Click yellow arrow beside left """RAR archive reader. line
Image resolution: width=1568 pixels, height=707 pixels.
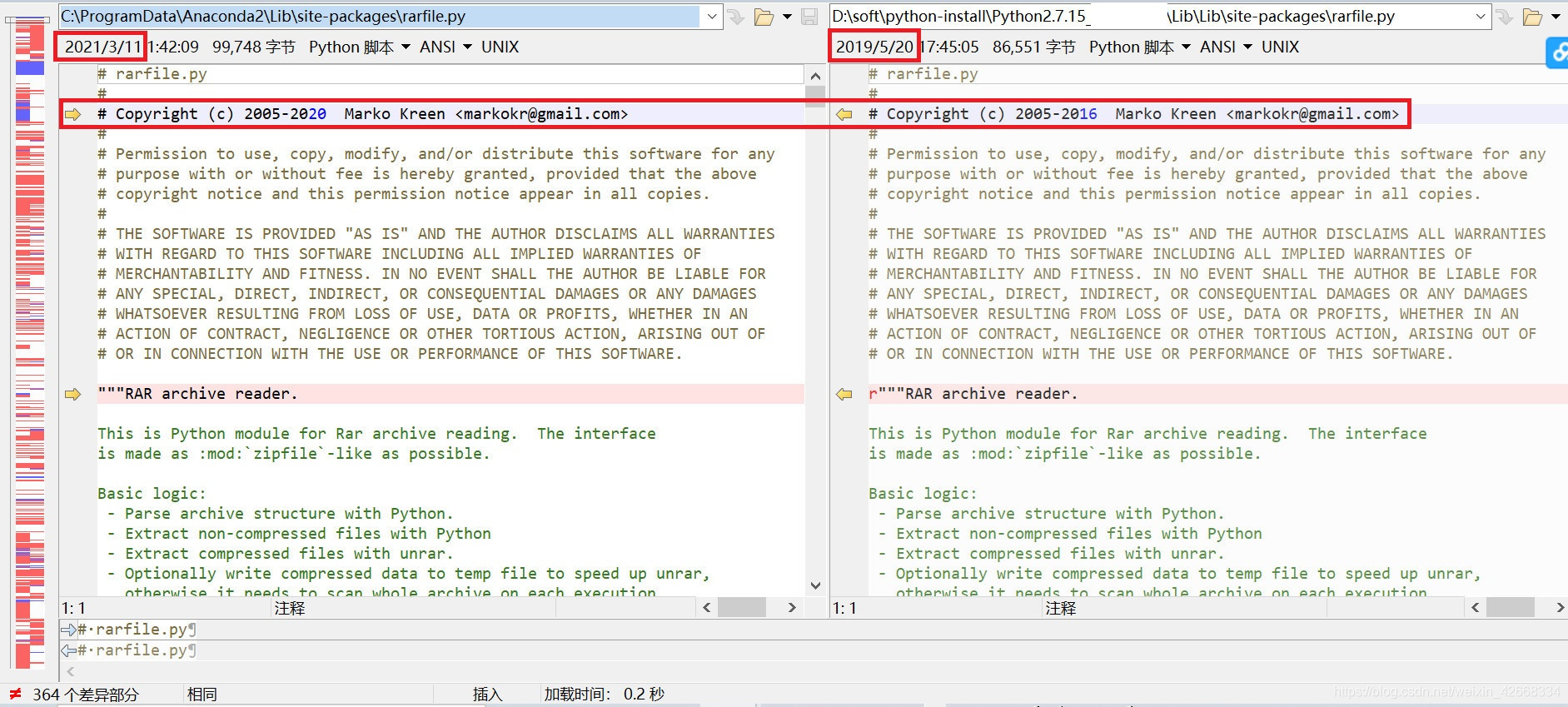click(x=73, y=394)
